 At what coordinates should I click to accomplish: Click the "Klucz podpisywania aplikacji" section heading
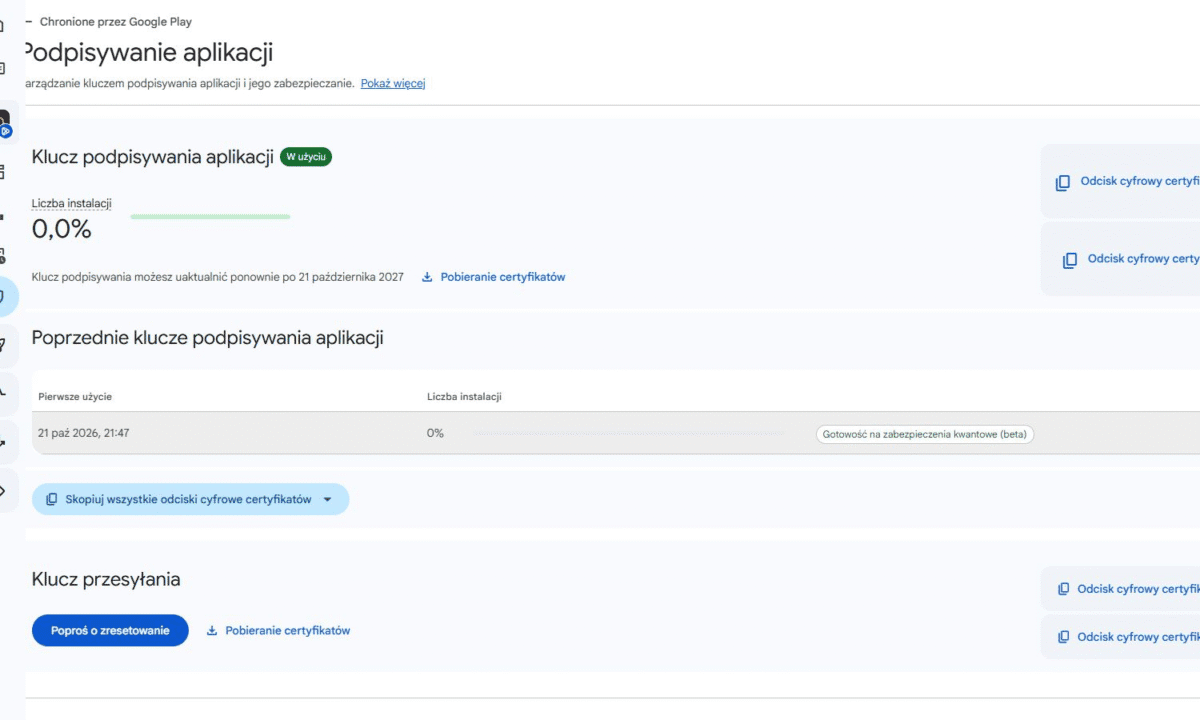pos(153,157)
